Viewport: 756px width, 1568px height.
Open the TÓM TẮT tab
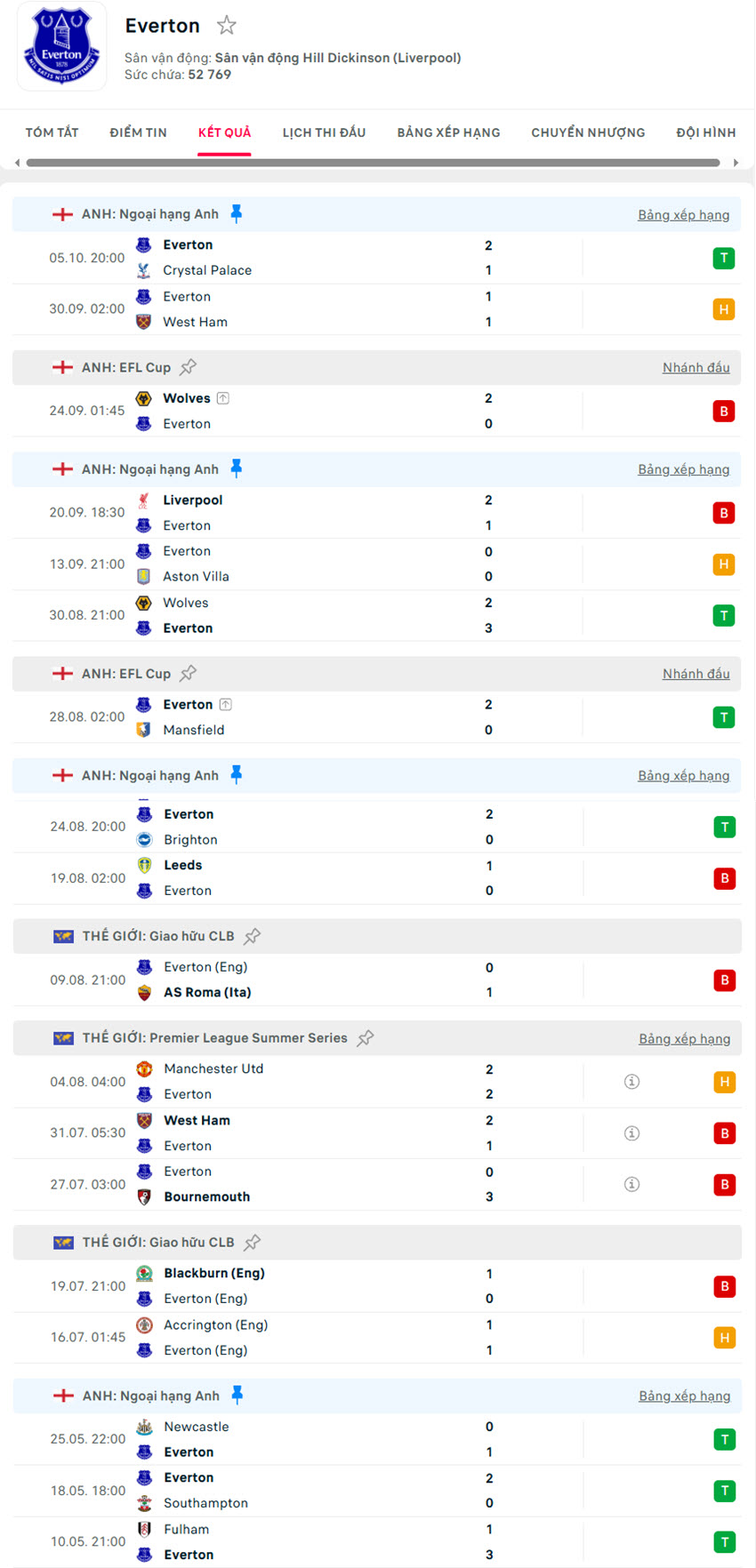[52, 132]
